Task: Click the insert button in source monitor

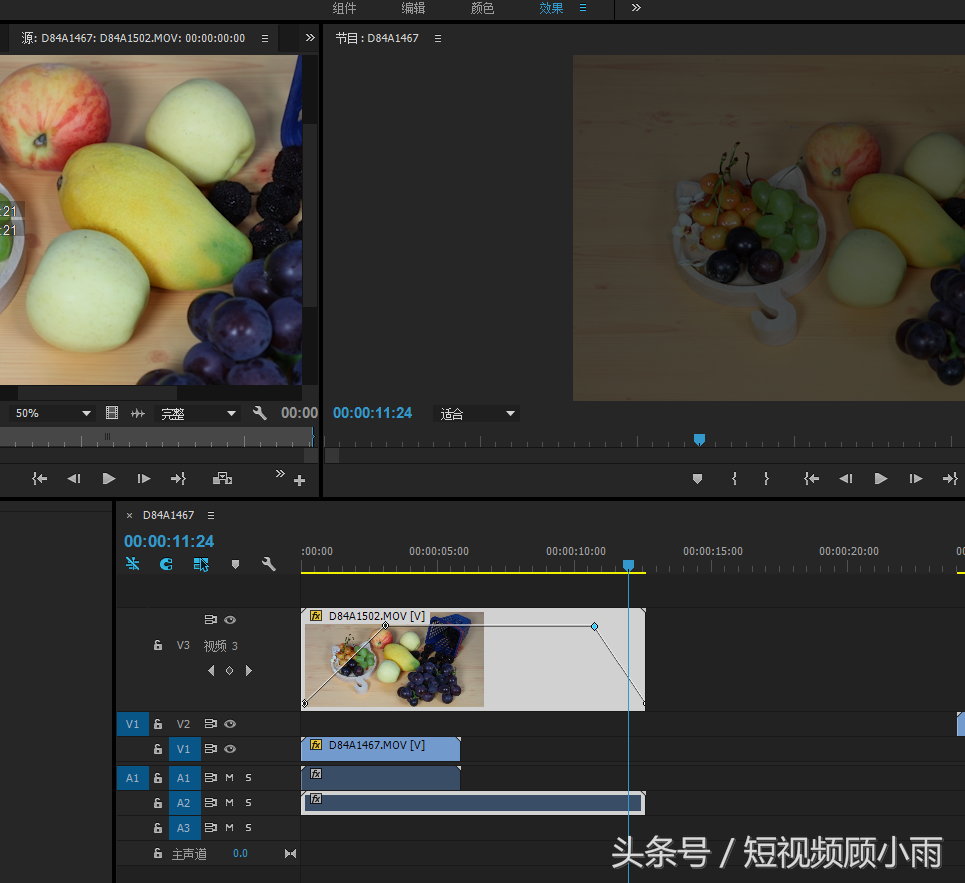Action: (x=222, y=479)
